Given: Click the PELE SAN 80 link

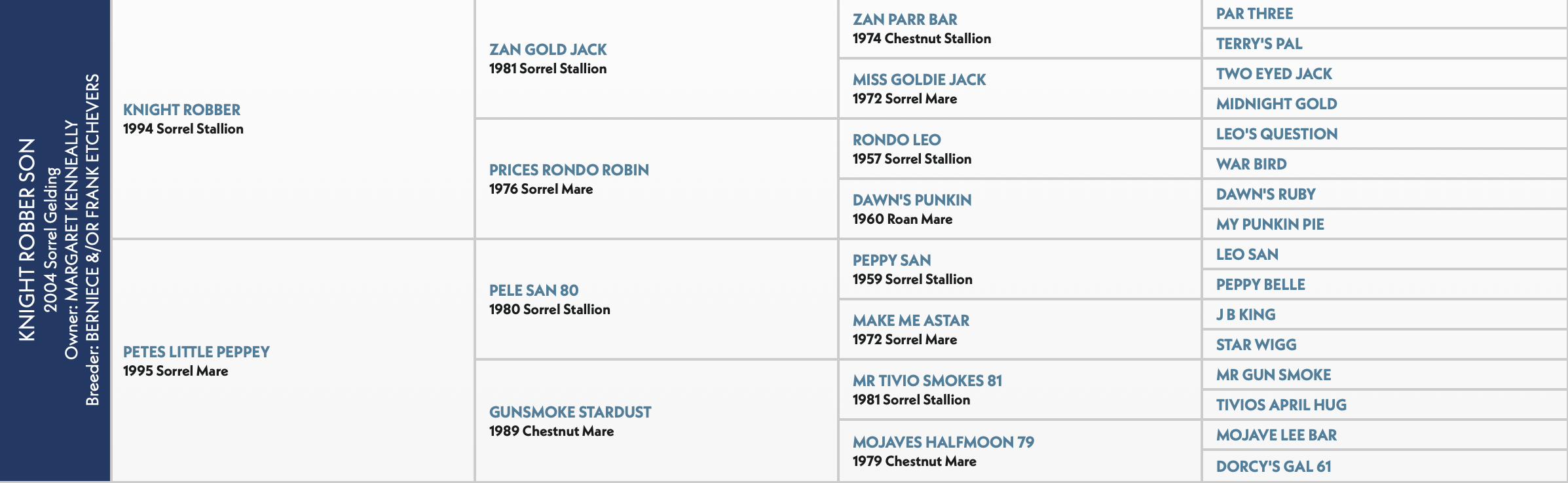Looking at the screenshot, I should pyautogui.click(x=534, y=291).
